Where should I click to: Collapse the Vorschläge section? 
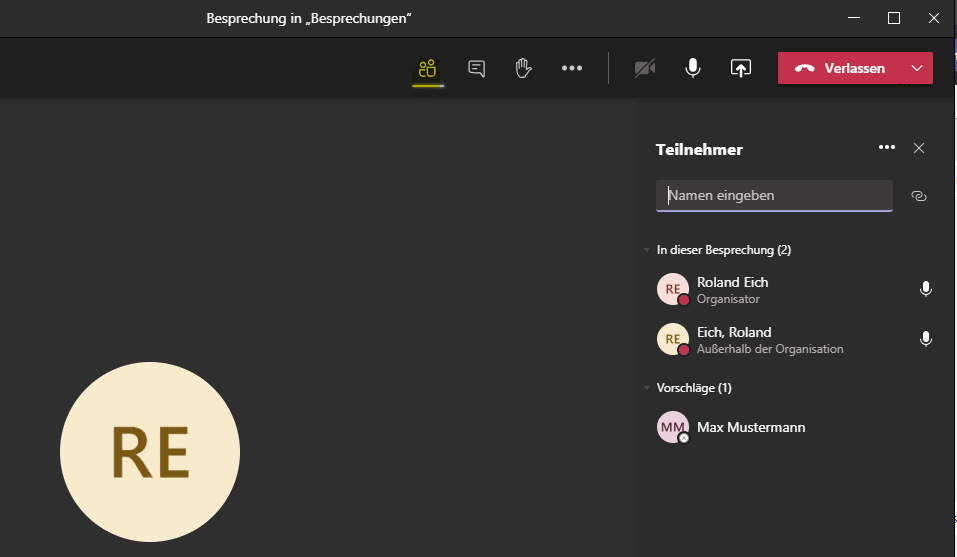(647, 387)
